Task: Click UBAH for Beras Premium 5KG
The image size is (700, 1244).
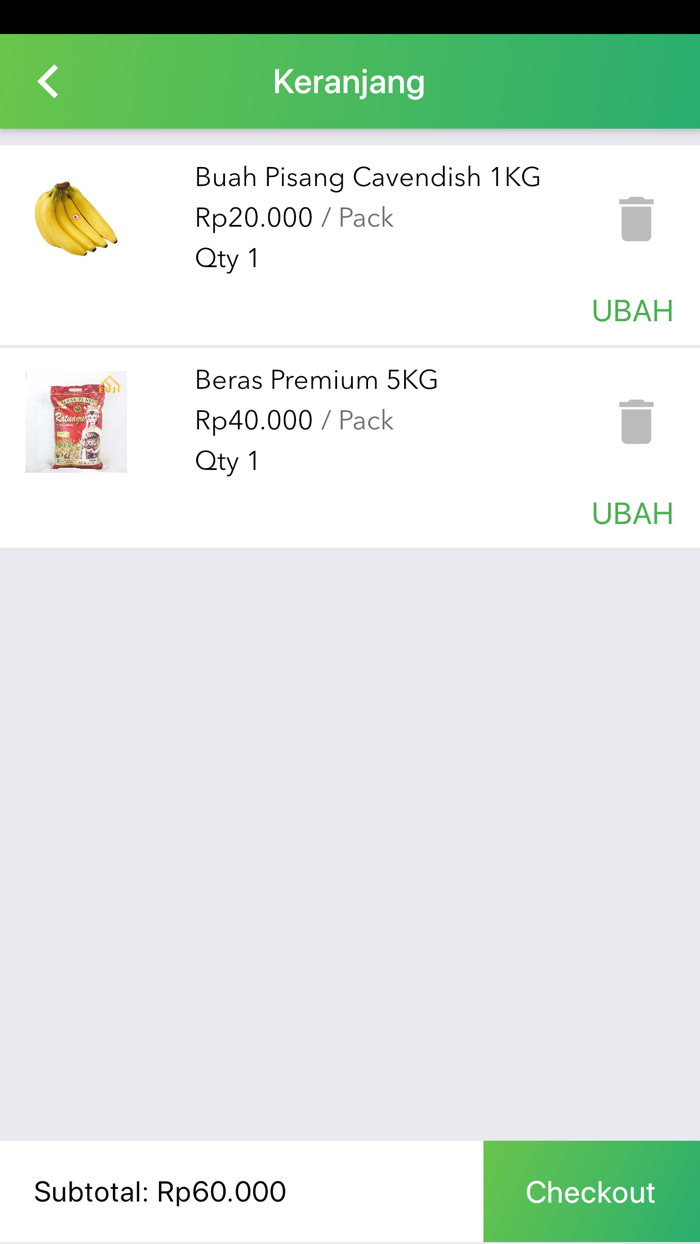Action: [x=632, y=513]
